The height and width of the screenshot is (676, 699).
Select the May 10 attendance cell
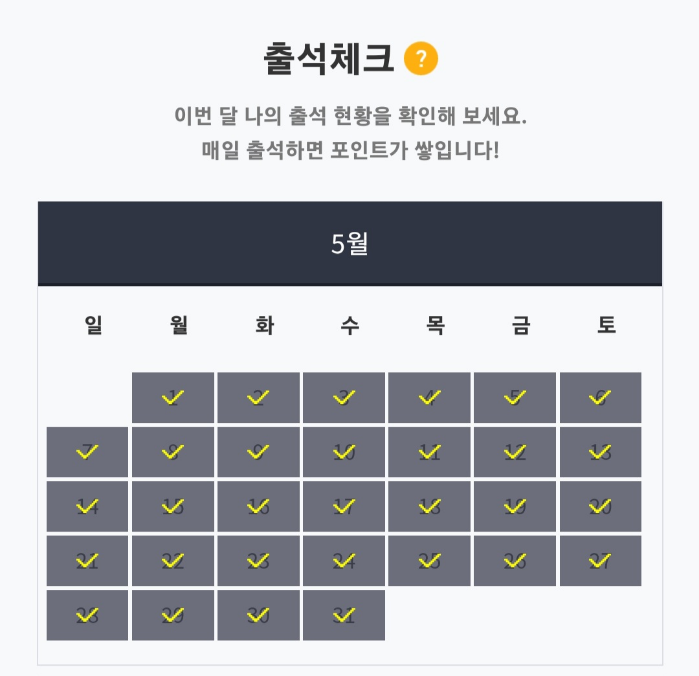pyautogui.click(x=344, y=452)
